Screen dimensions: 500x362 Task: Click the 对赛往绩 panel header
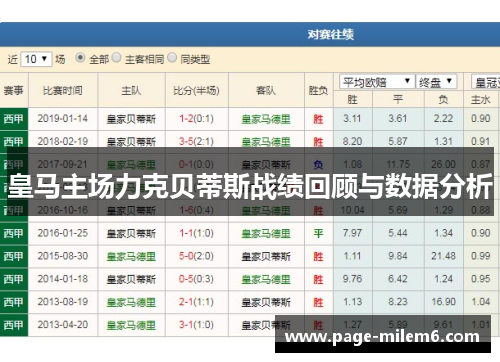250,34
